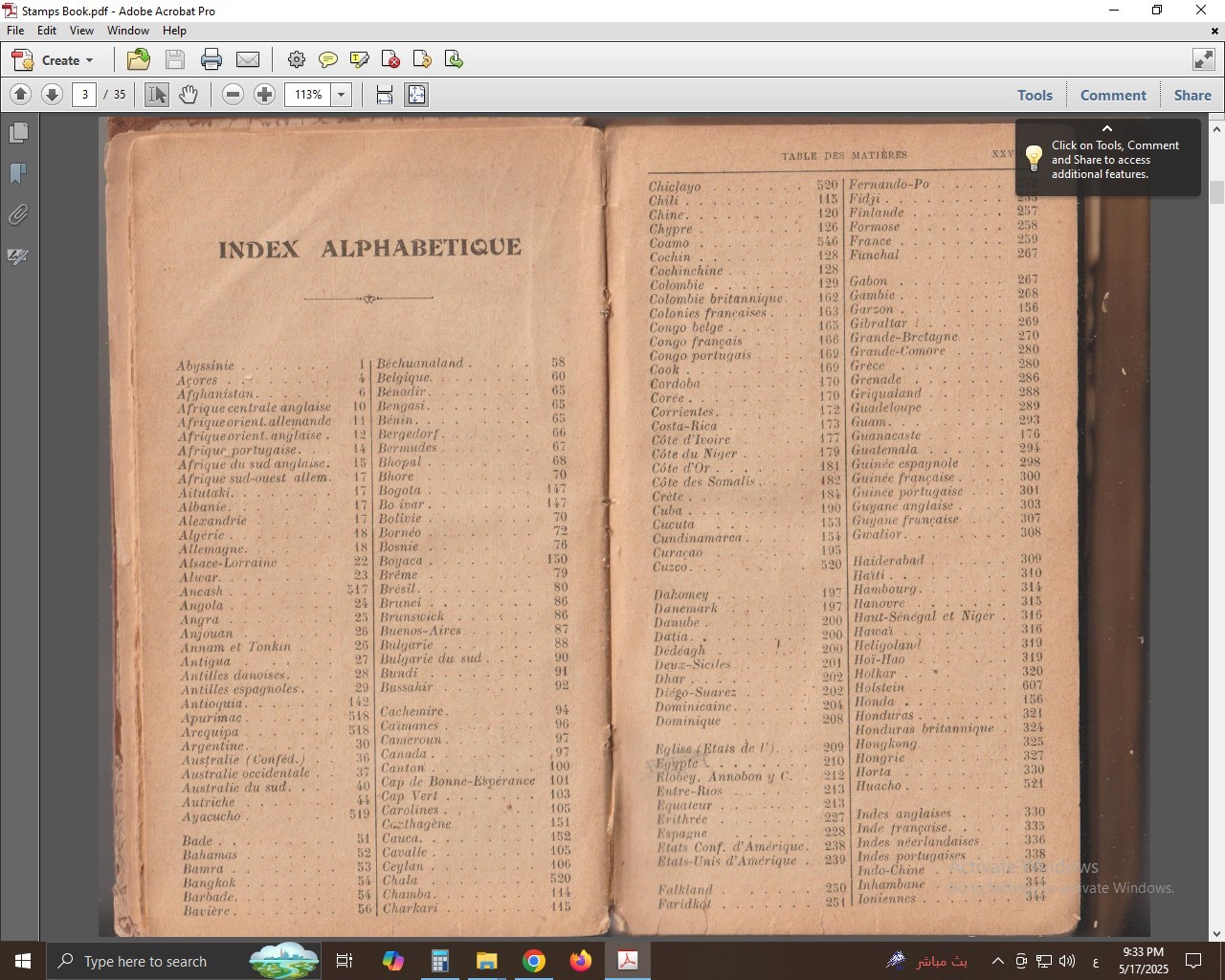Open the zoom percentage dropdown arrow
Image resolution: width=1225 pixels, height=980 pixels.
(342, 95)
